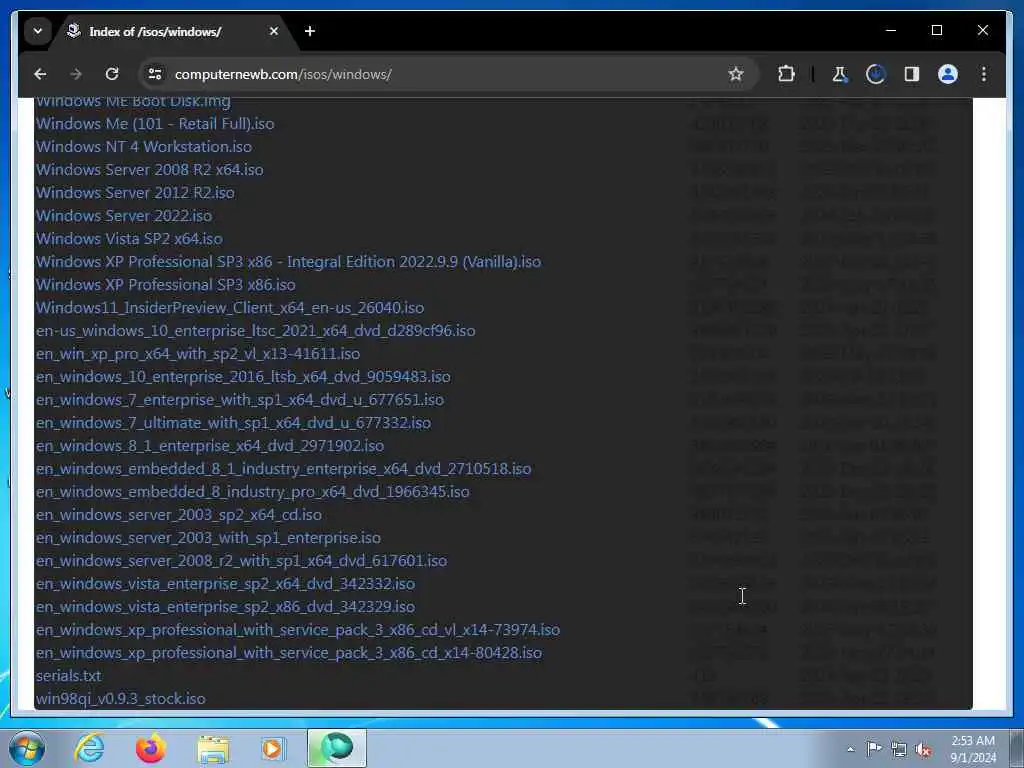
Task: Open the Action Center flag icon
Action: click(x=874, y=748)
